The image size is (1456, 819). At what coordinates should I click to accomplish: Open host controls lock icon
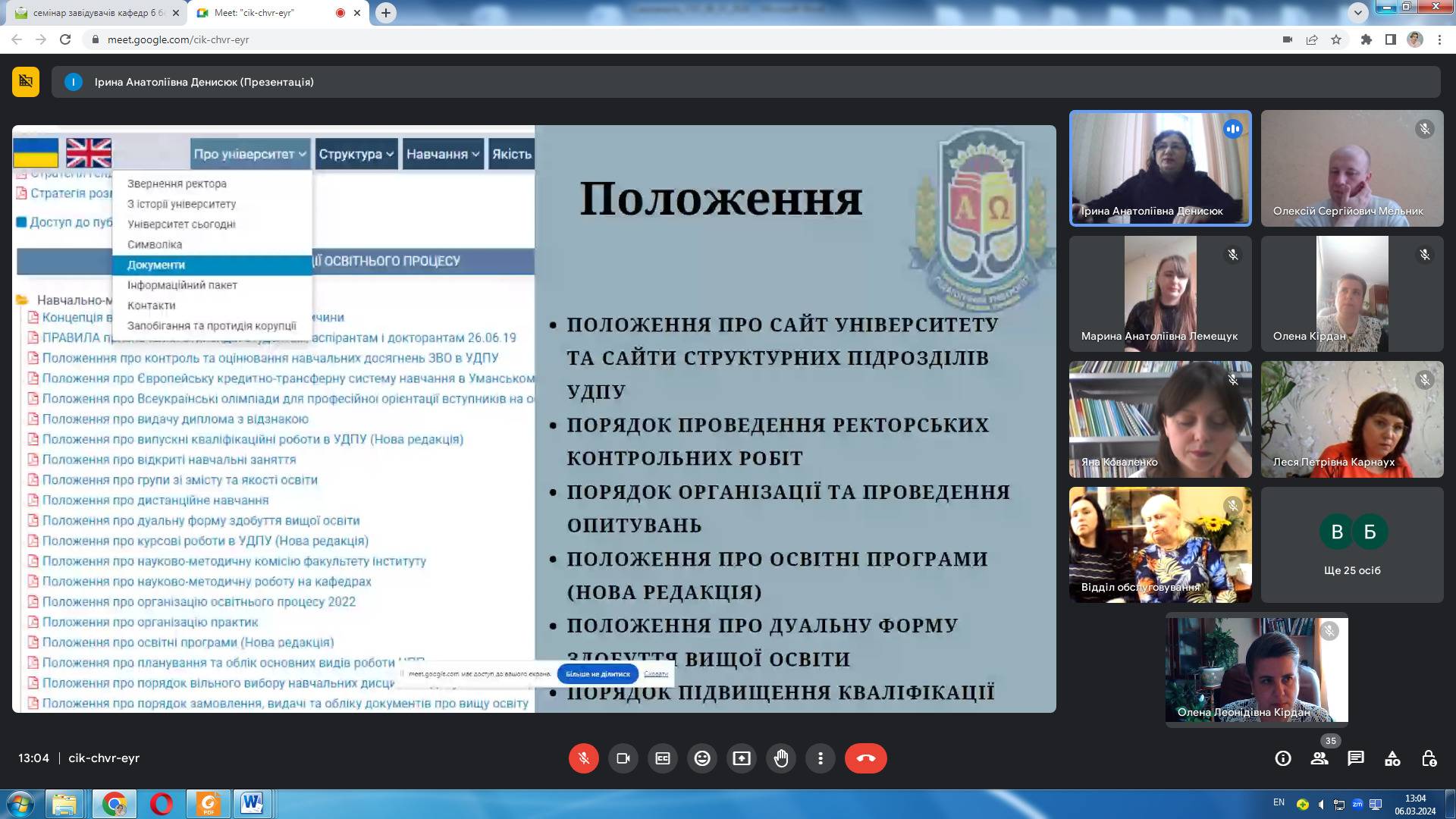pyautogui.click(x=1429, y=758)
